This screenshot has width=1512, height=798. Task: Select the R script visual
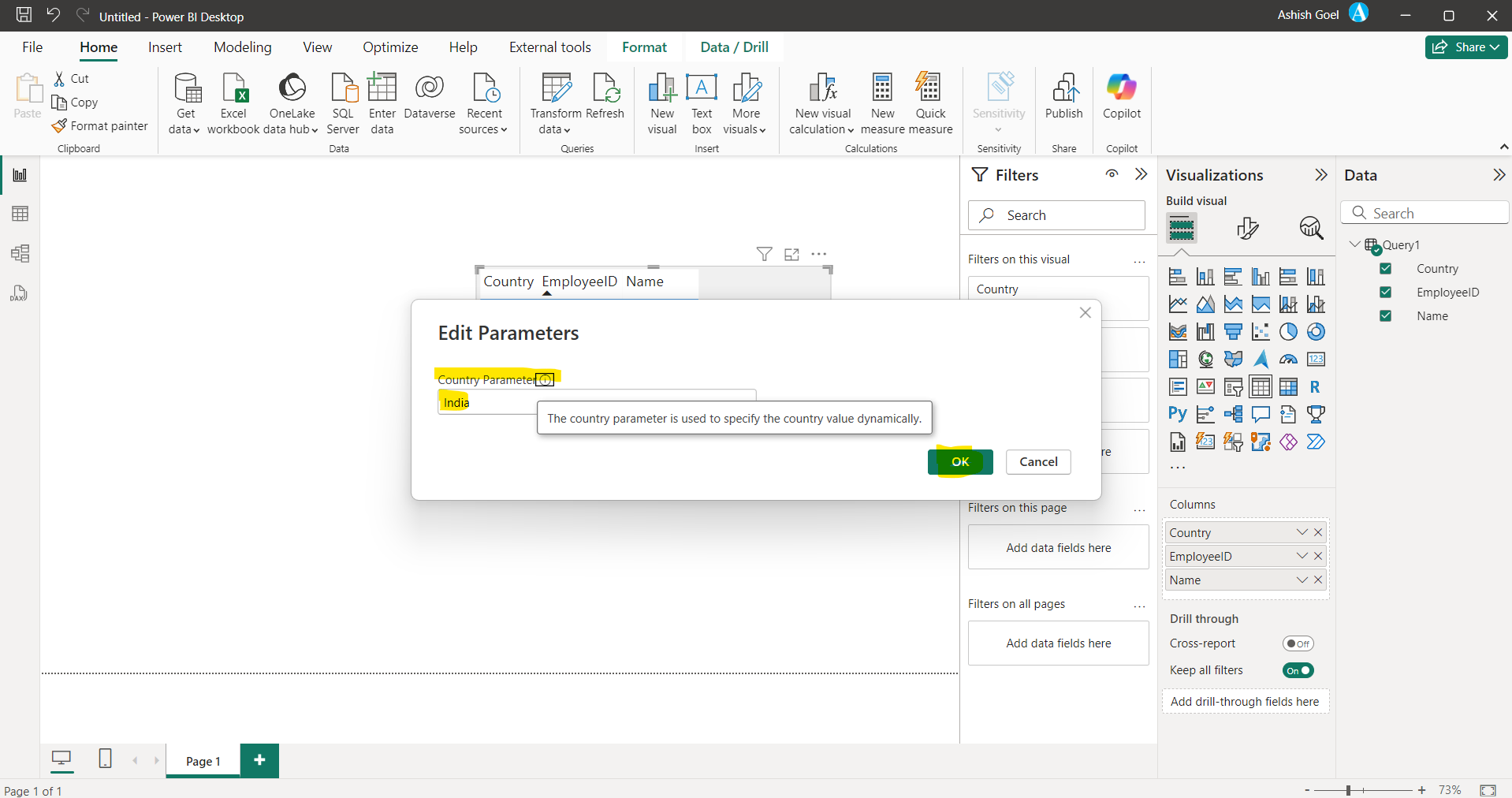point(1316,386)
